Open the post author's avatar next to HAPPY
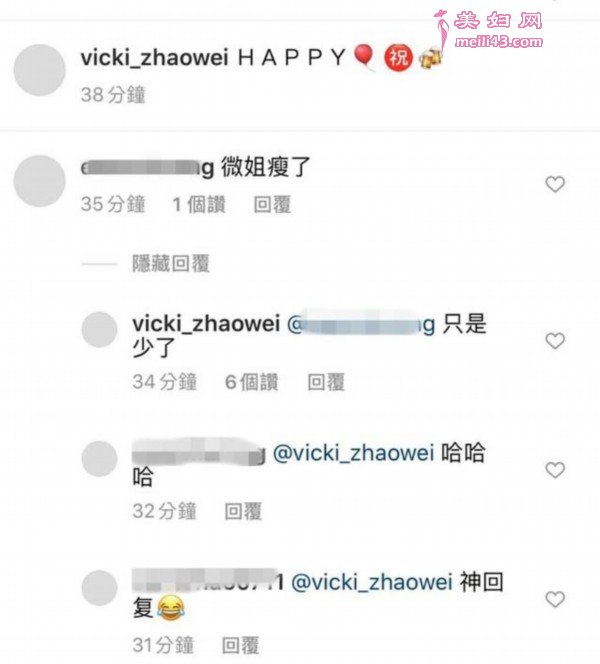The image size is (600, 664). [39, 70]
